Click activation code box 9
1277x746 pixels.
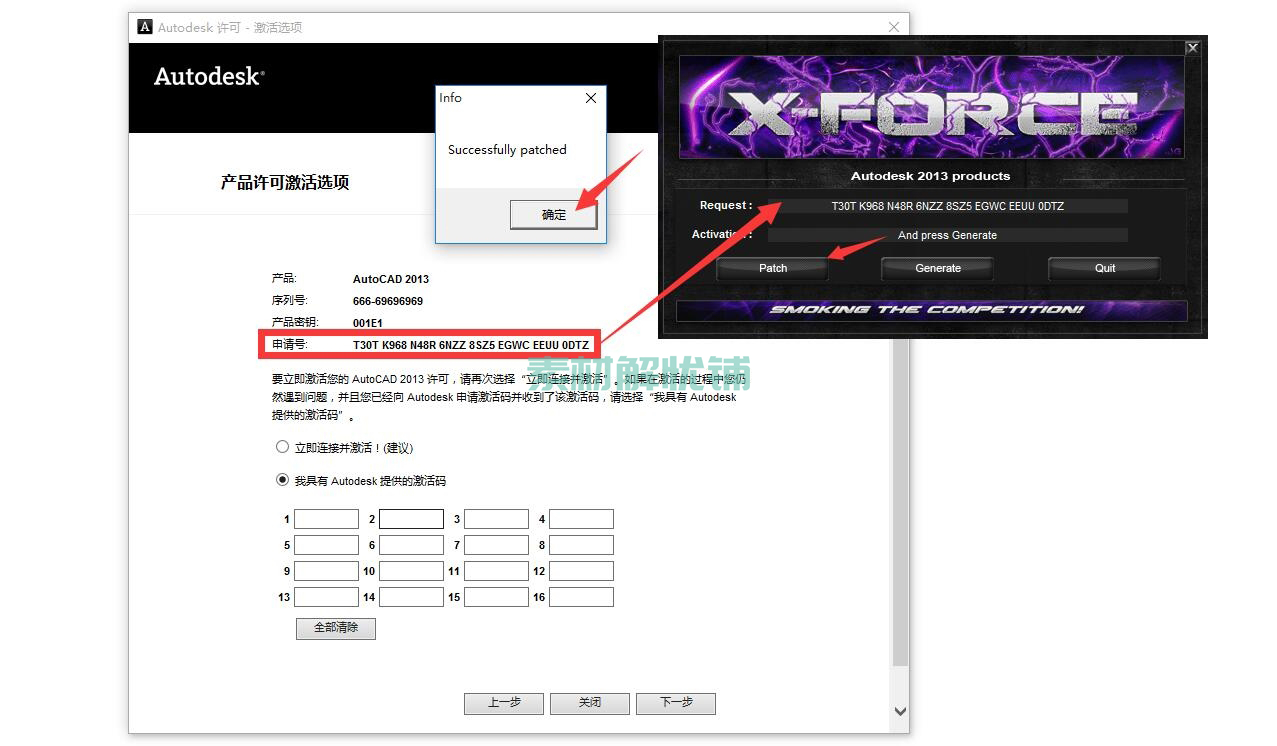326,571
